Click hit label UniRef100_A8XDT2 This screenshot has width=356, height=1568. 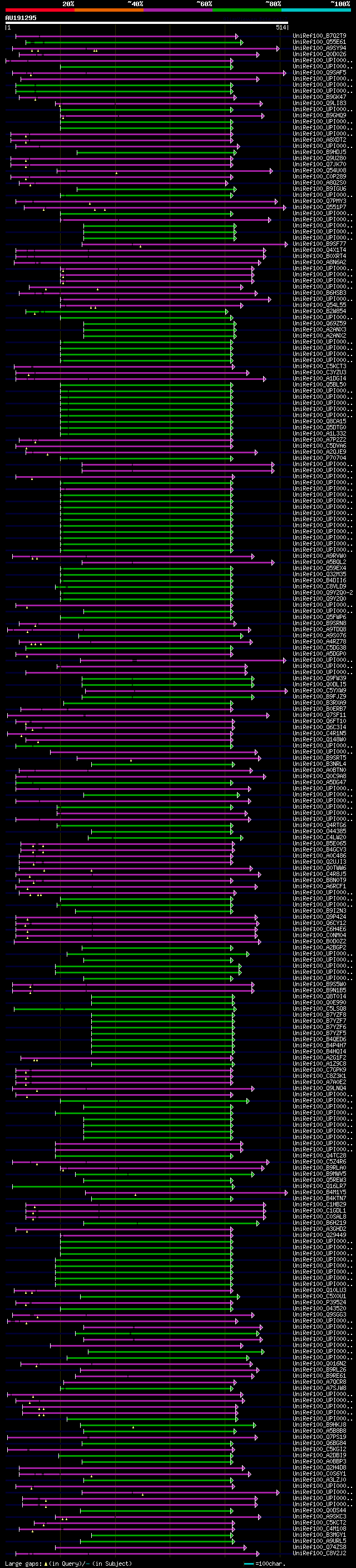coord(319,140)
